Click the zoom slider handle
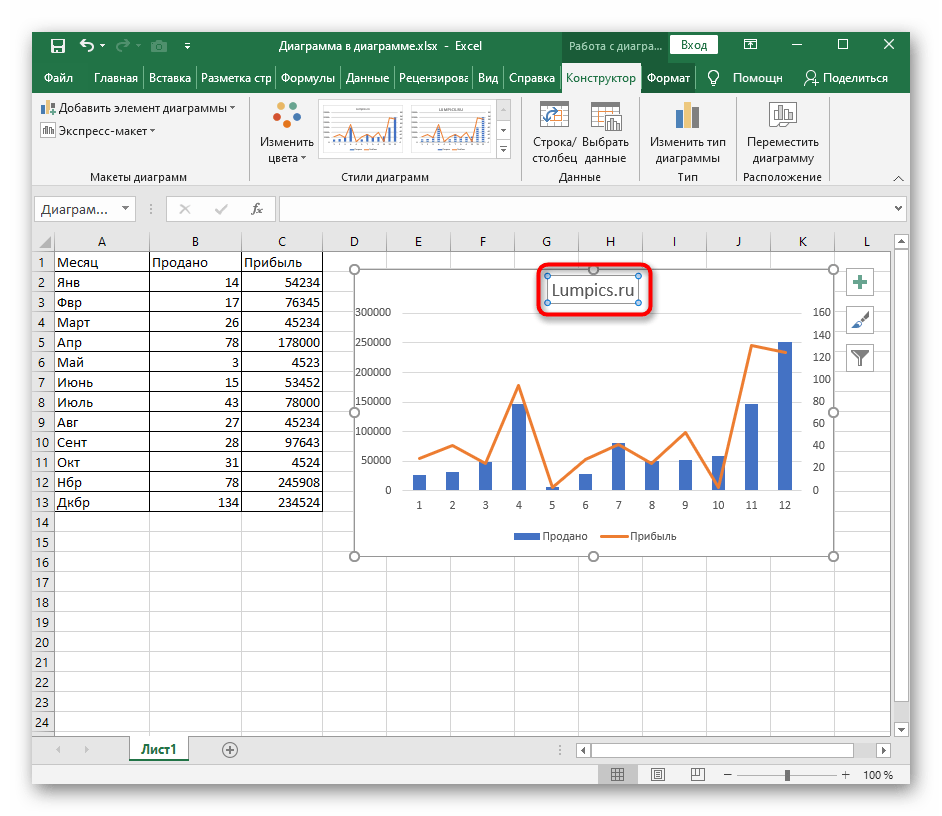 pyautogui.click(x=787, y=775)
